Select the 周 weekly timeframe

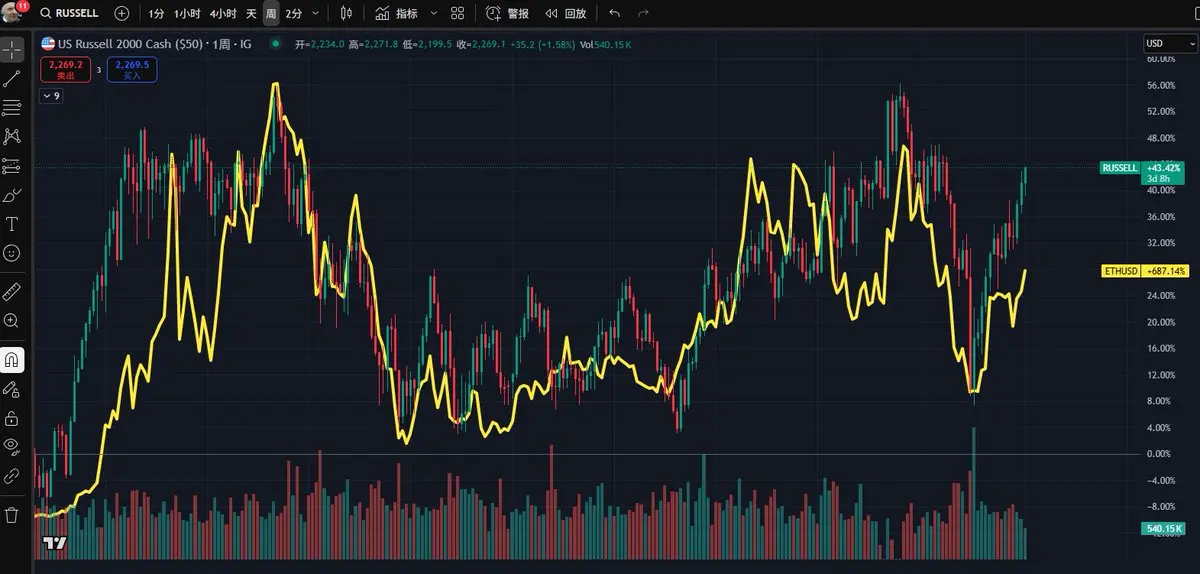point(271,14)
